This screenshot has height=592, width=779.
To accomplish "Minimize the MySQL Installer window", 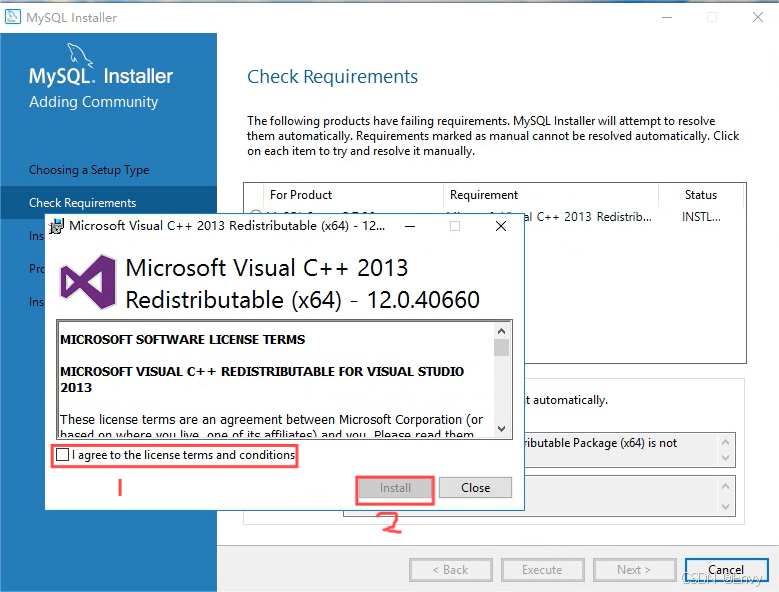I will (x=667, y=17).
